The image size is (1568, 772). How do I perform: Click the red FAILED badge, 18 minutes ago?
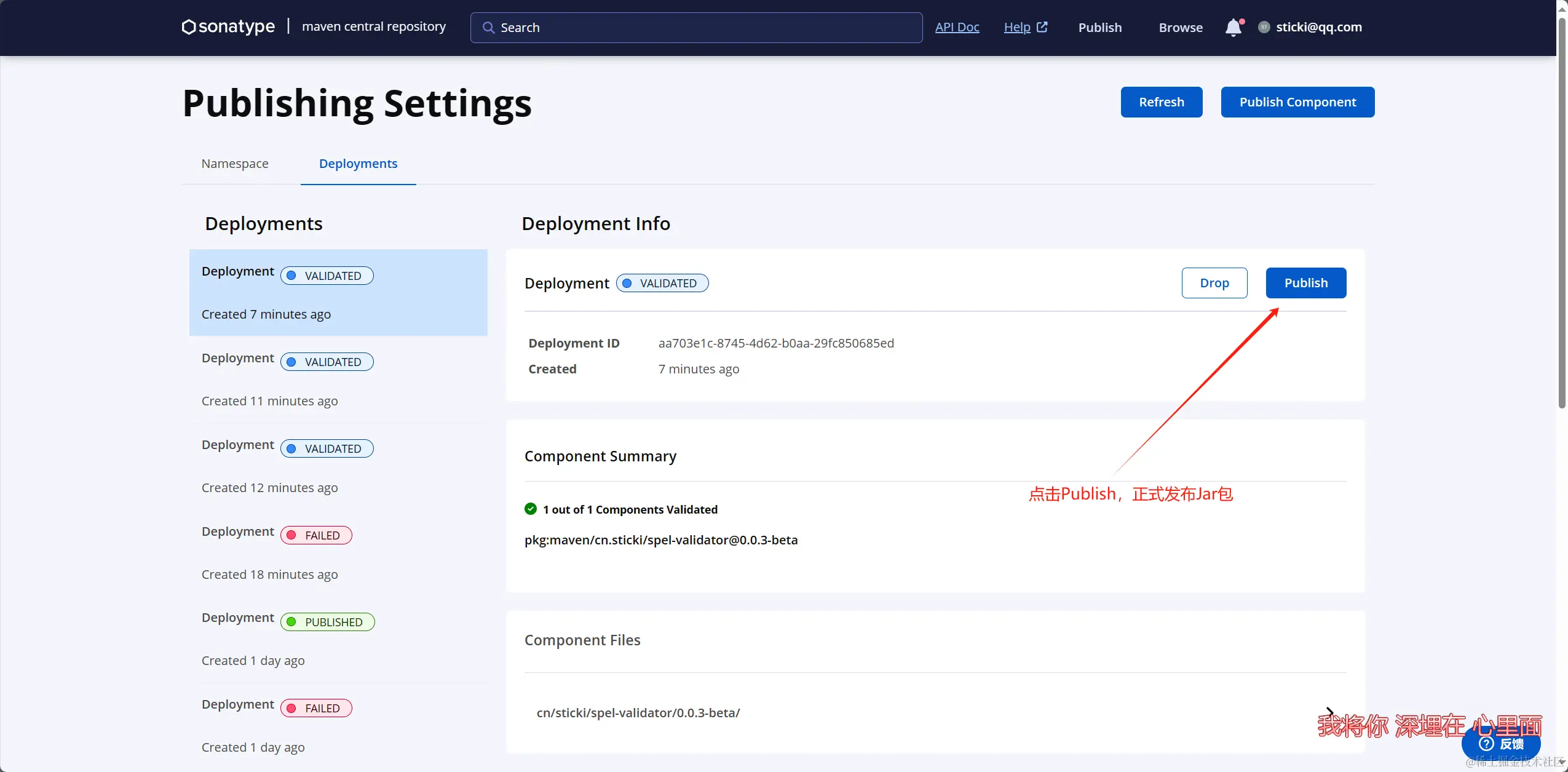[x=316, y=535]
